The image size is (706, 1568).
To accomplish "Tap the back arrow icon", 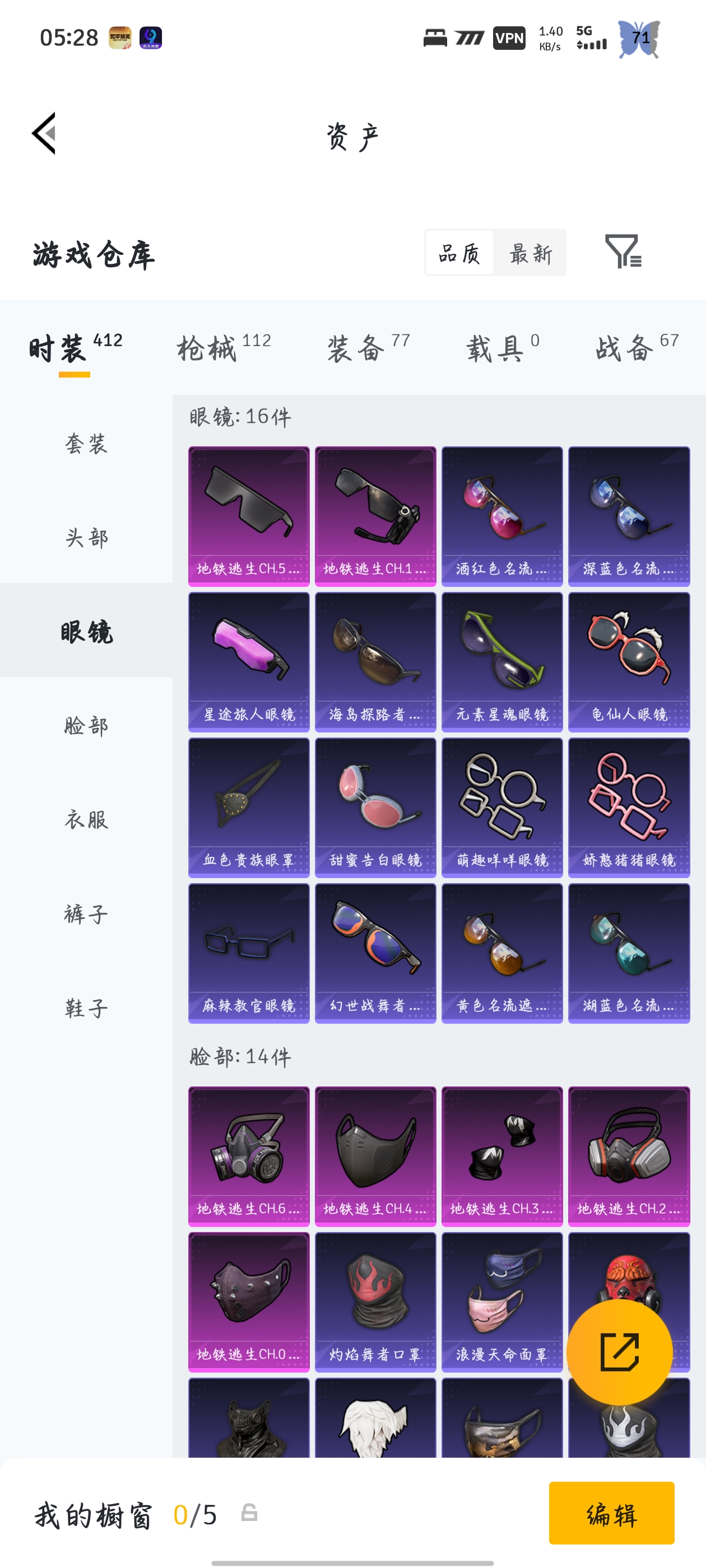I will click(44, 133).
